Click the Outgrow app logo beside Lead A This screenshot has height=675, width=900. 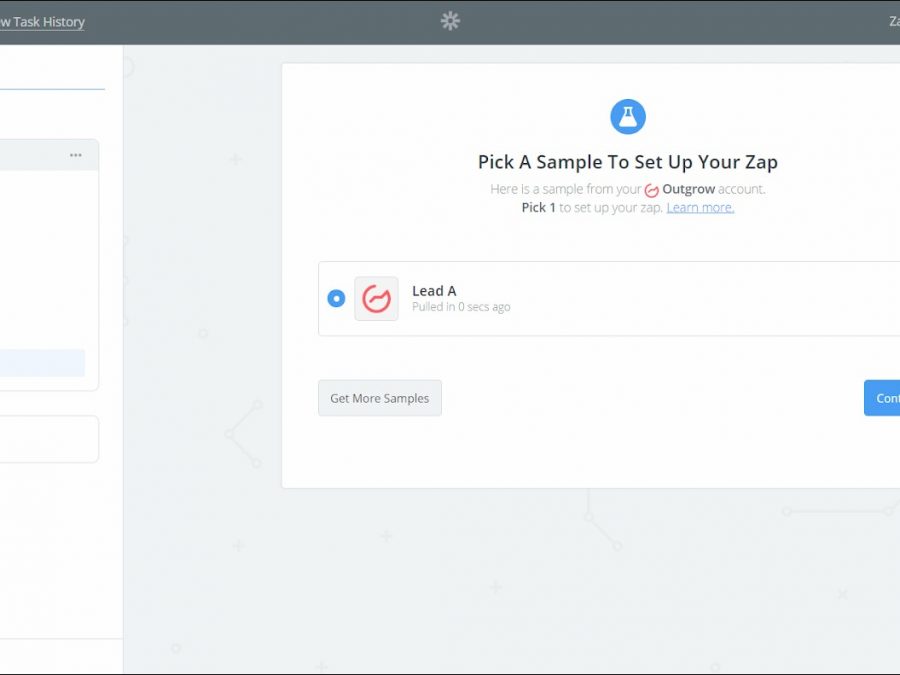pos(376,299)
